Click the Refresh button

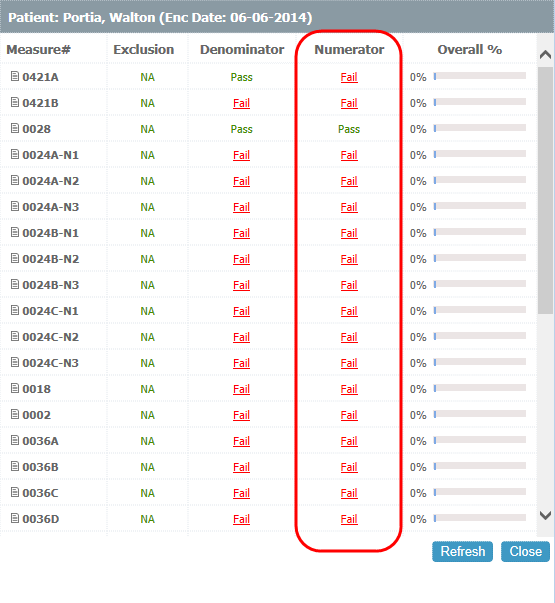click(462, 551)
